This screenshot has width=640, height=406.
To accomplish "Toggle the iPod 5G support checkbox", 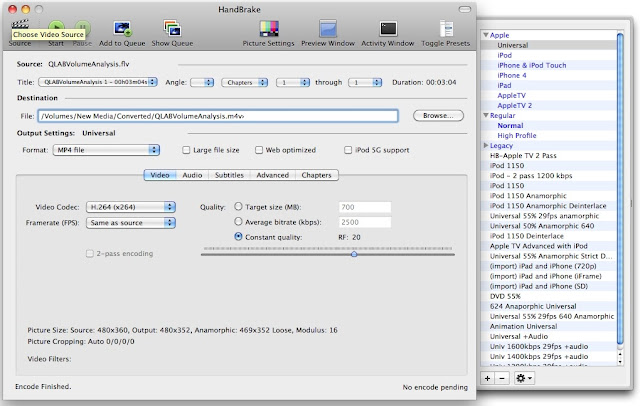I will click(x=348, y=150).
